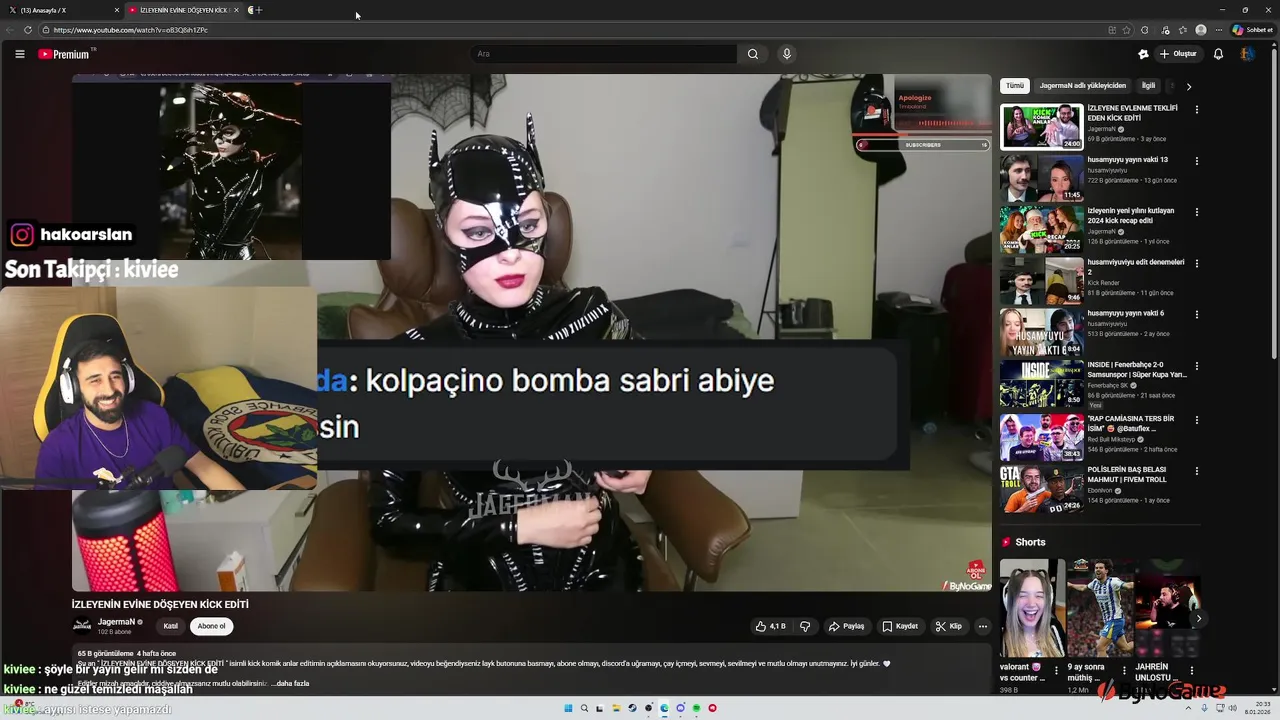
Task: Open a new browser tab with plus
Action: coord(259,10)
